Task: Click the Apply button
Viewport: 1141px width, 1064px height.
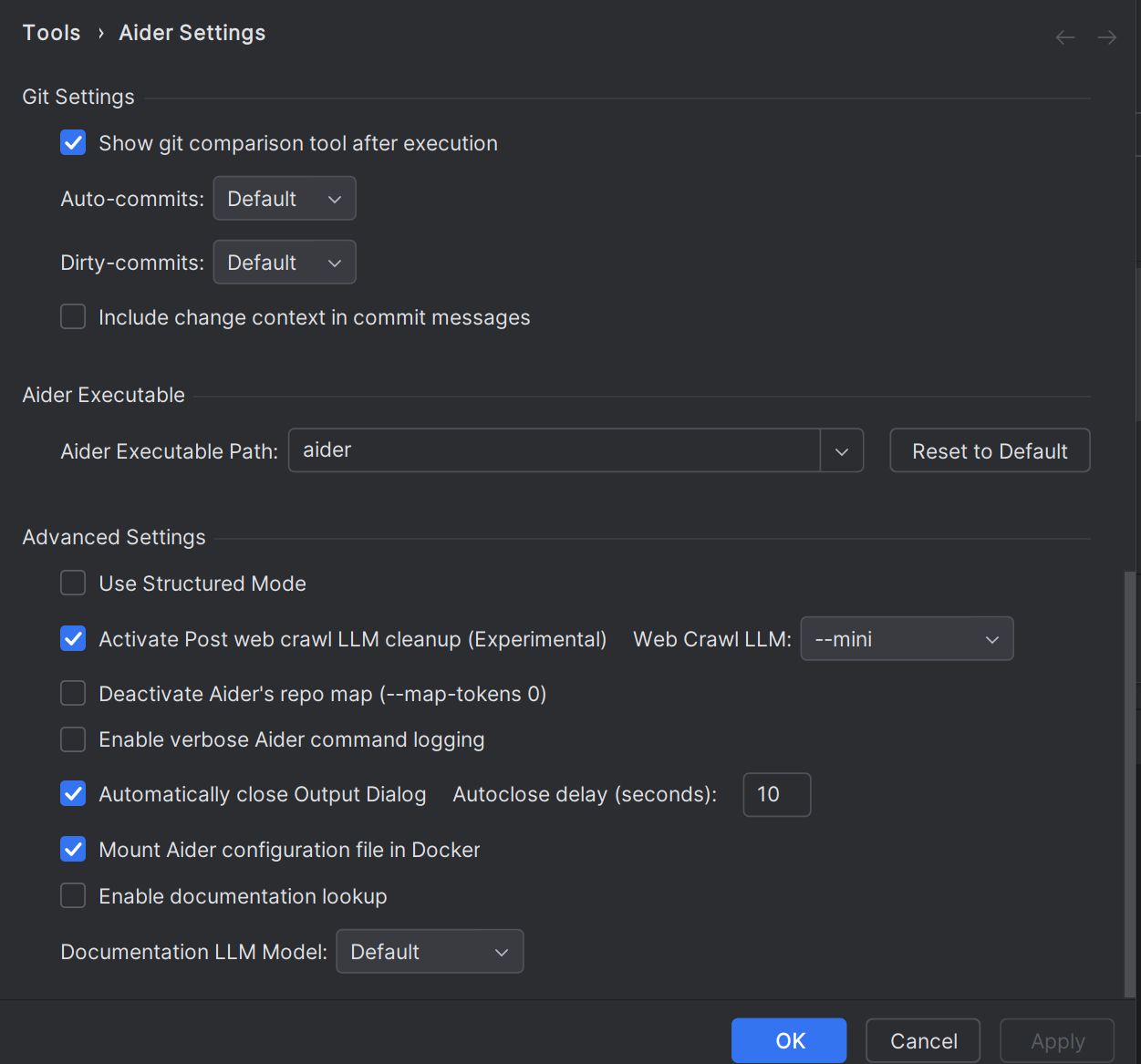Action: 1057,1040
